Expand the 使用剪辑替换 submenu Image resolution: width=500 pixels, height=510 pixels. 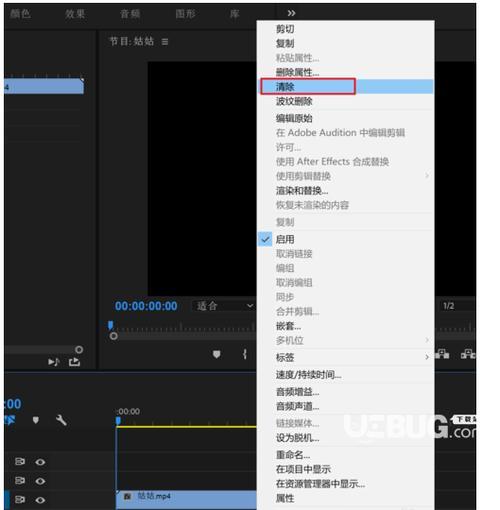[x=346, y=176]
